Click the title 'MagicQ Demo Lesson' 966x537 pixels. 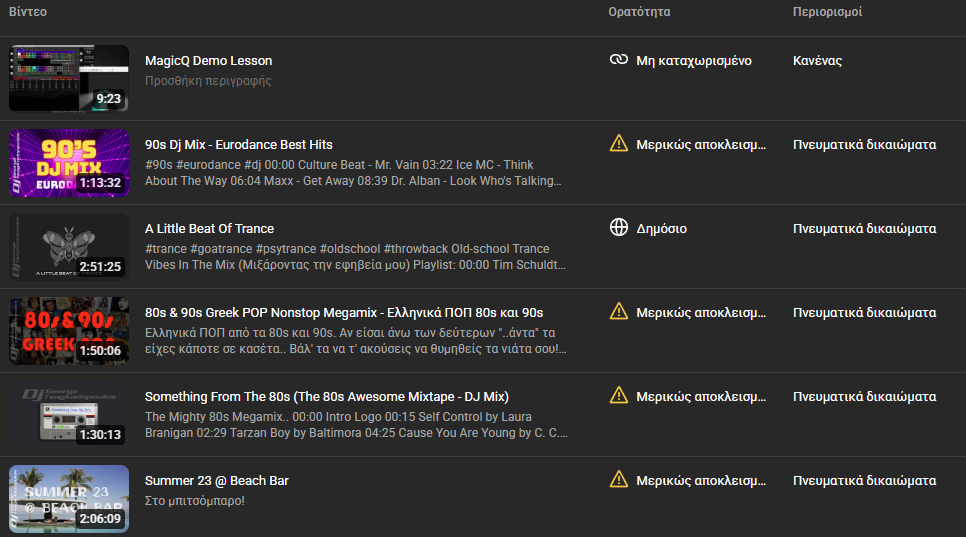[208, 61]
